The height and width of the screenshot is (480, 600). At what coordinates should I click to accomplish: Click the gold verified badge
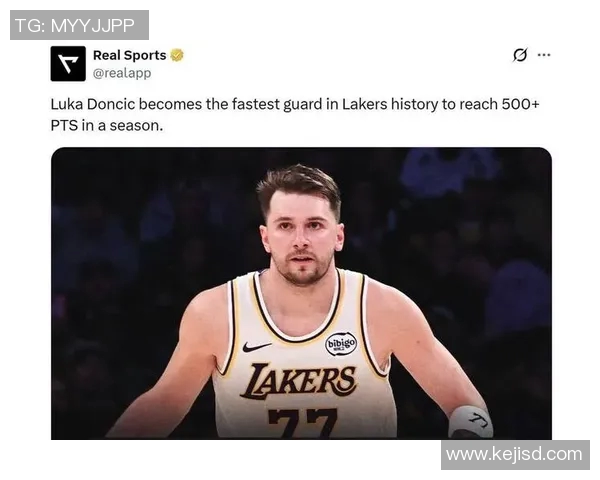tap(177, 55)
